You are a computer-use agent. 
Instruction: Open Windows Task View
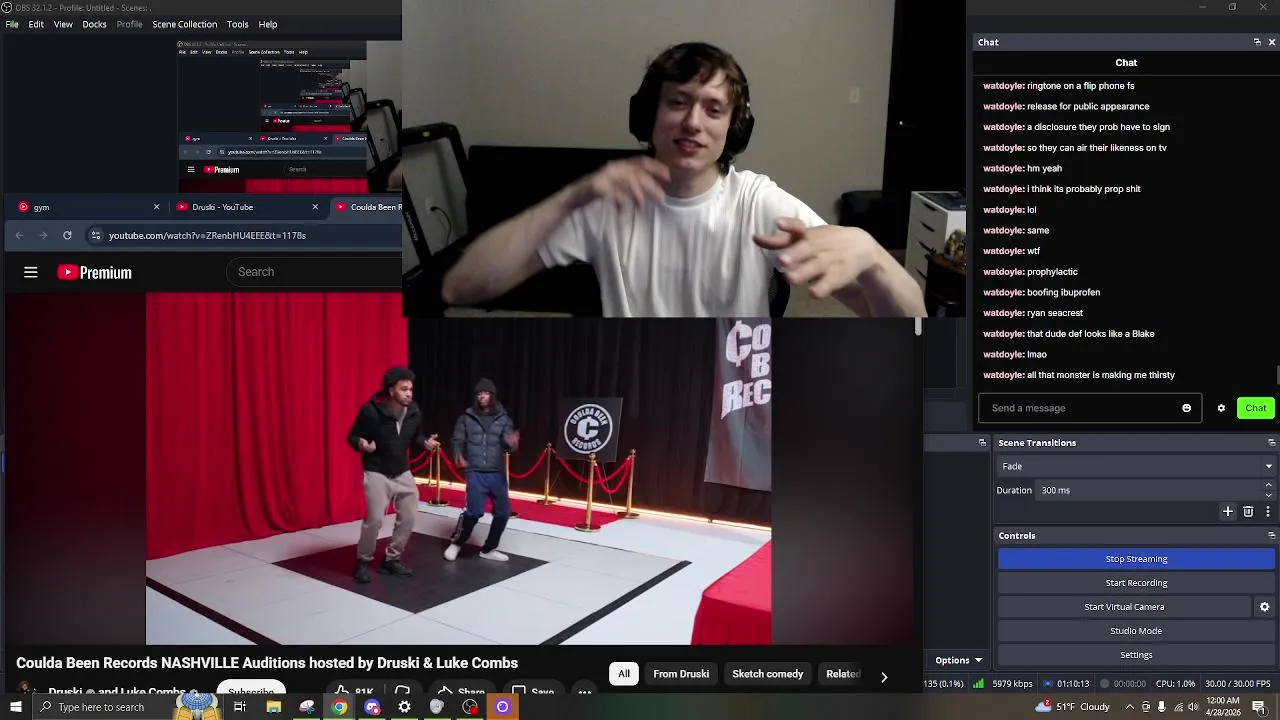240,707
